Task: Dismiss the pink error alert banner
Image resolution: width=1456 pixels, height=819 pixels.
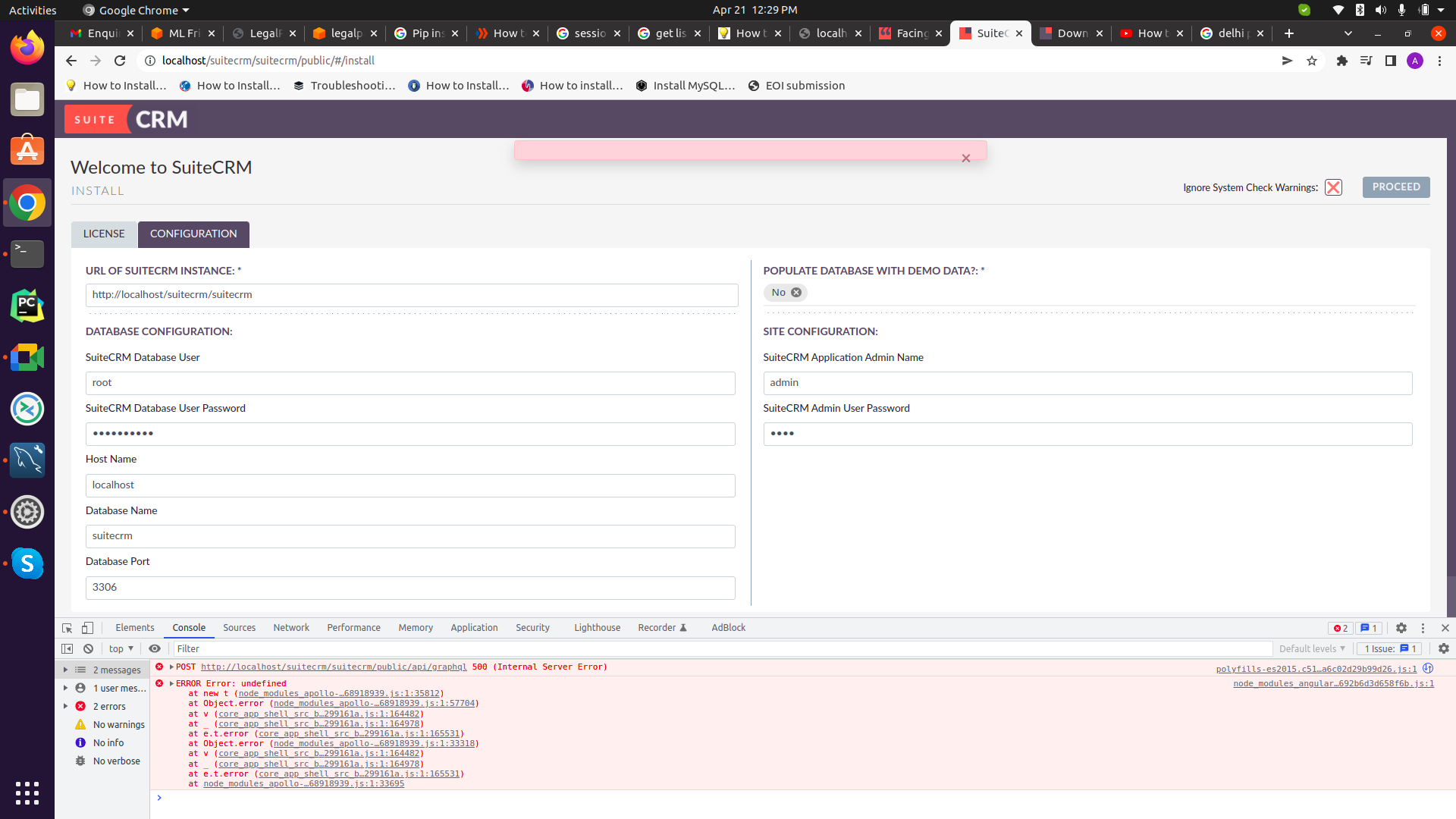Action: pos(966,158)
